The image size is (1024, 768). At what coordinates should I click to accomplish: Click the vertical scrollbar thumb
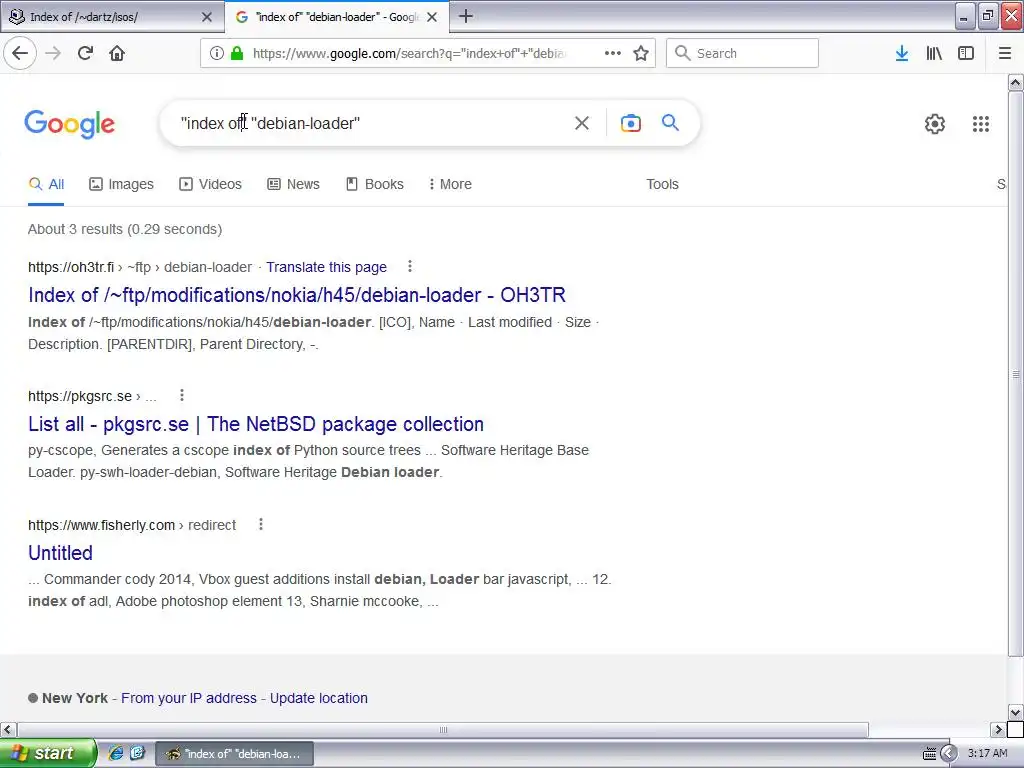tap(1015, 374)
